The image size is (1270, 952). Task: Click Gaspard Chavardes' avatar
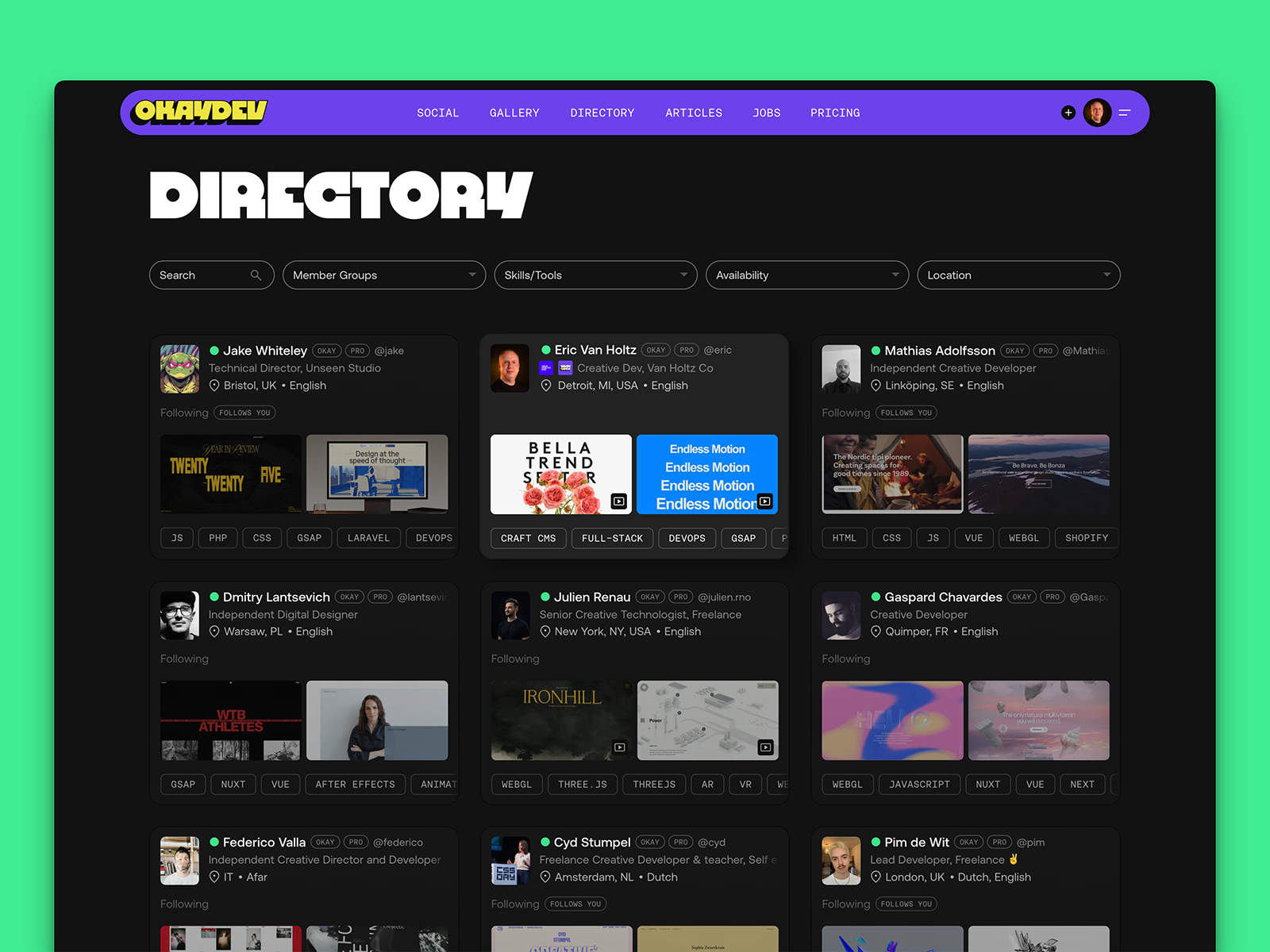(841, 616)
